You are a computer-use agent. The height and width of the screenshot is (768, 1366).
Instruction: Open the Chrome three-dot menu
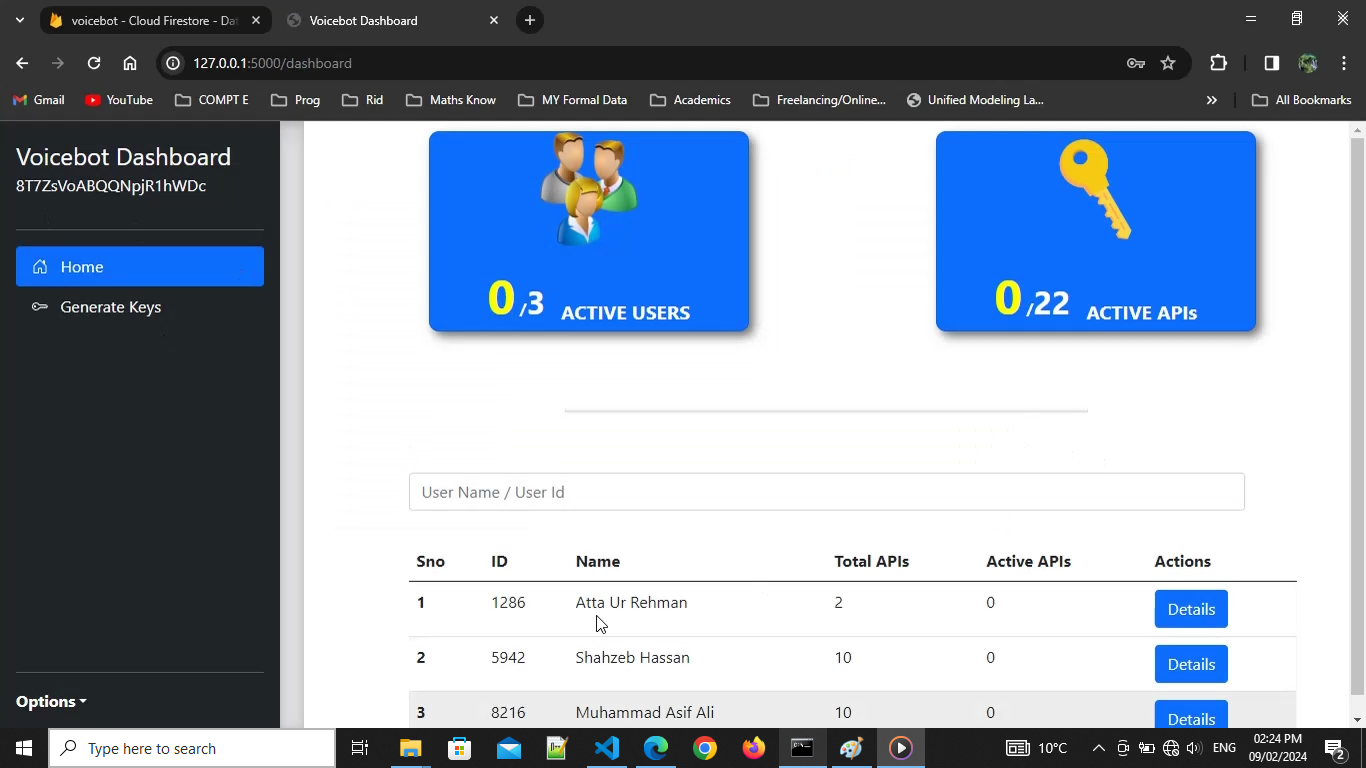tap(1344, 63)
